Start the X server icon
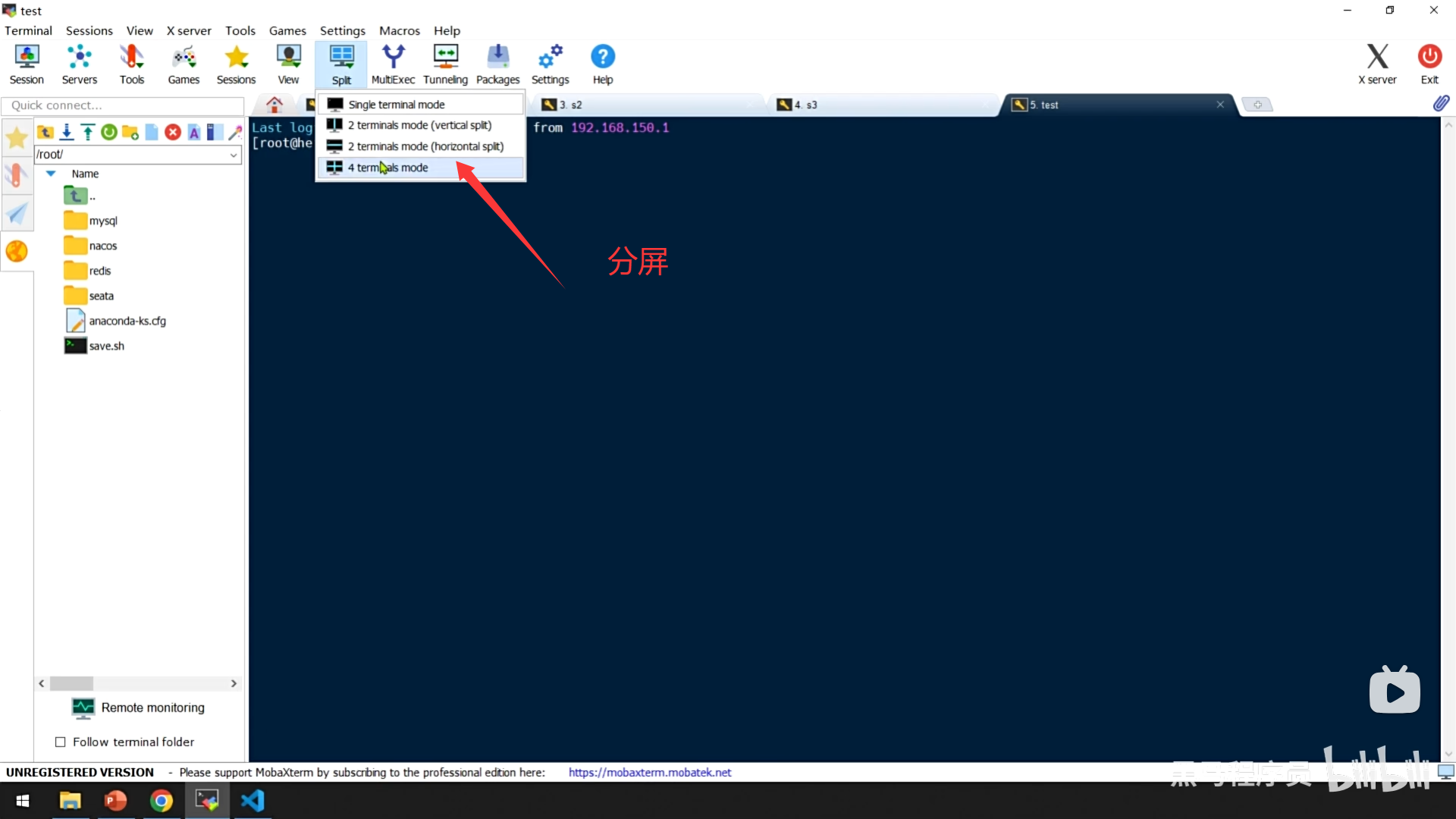 coord(1376,64)
